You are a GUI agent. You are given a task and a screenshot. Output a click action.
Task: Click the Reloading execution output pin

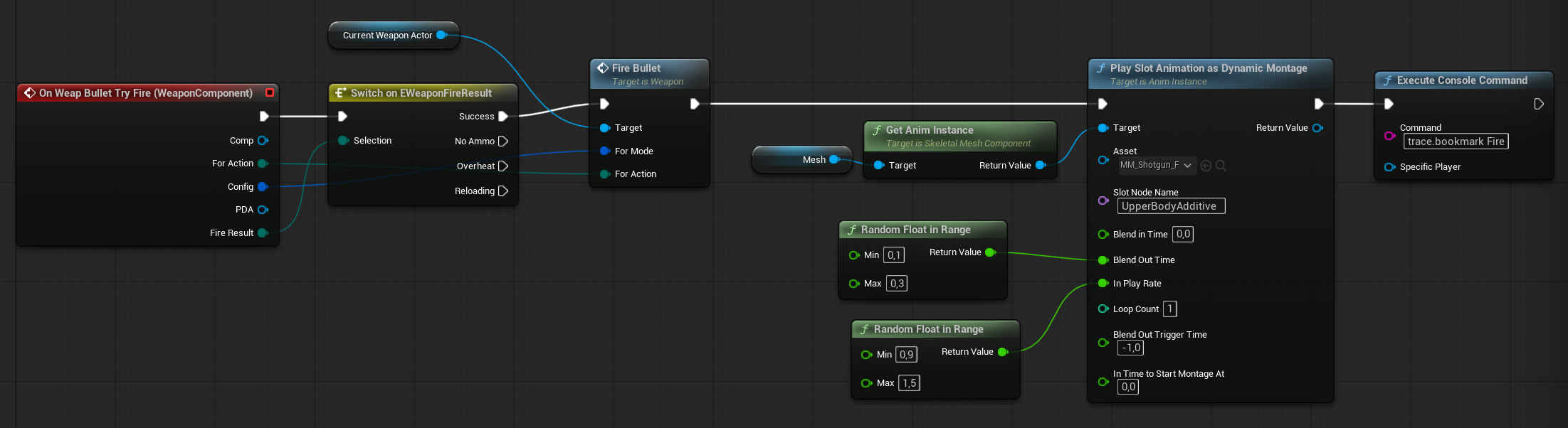[503, 191]
